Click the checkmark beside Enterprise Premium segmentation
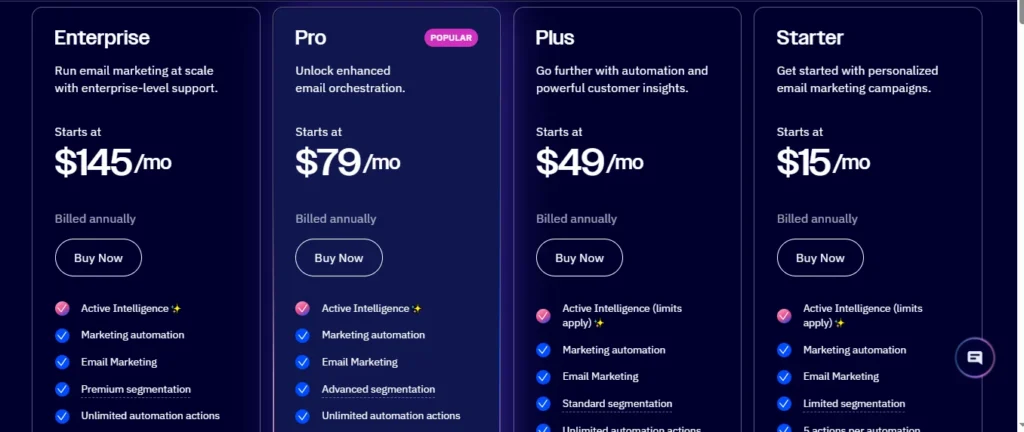 point(62,389)
